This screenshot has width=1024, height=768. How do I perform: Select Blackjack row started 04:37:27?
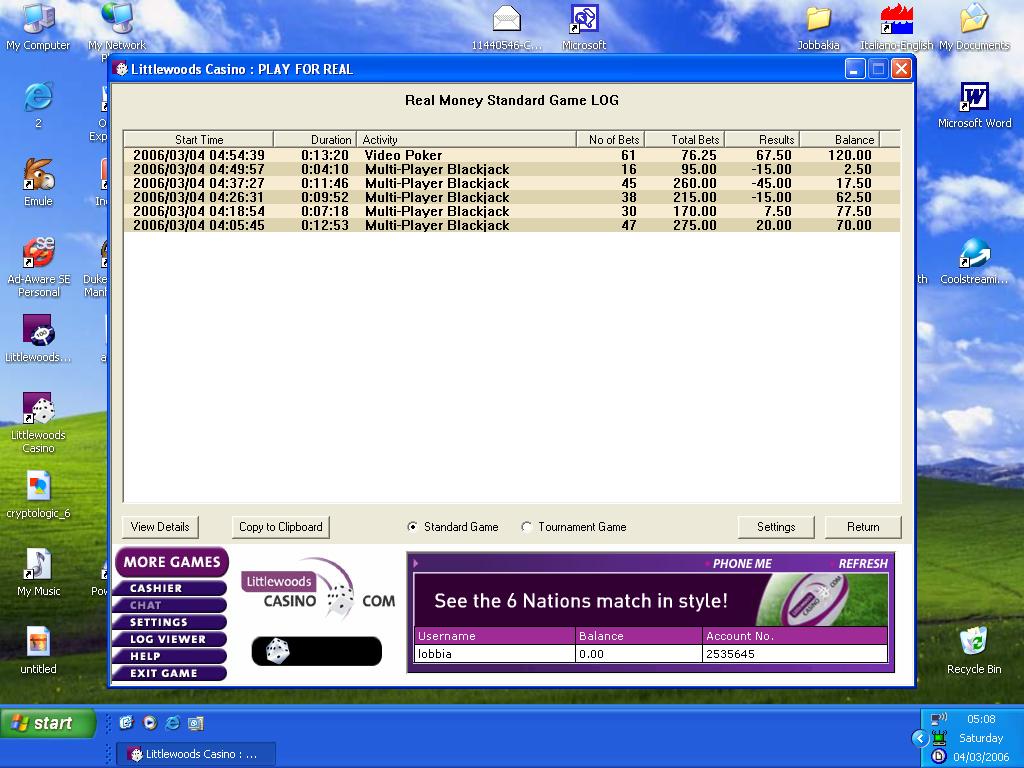pos(511,184)
